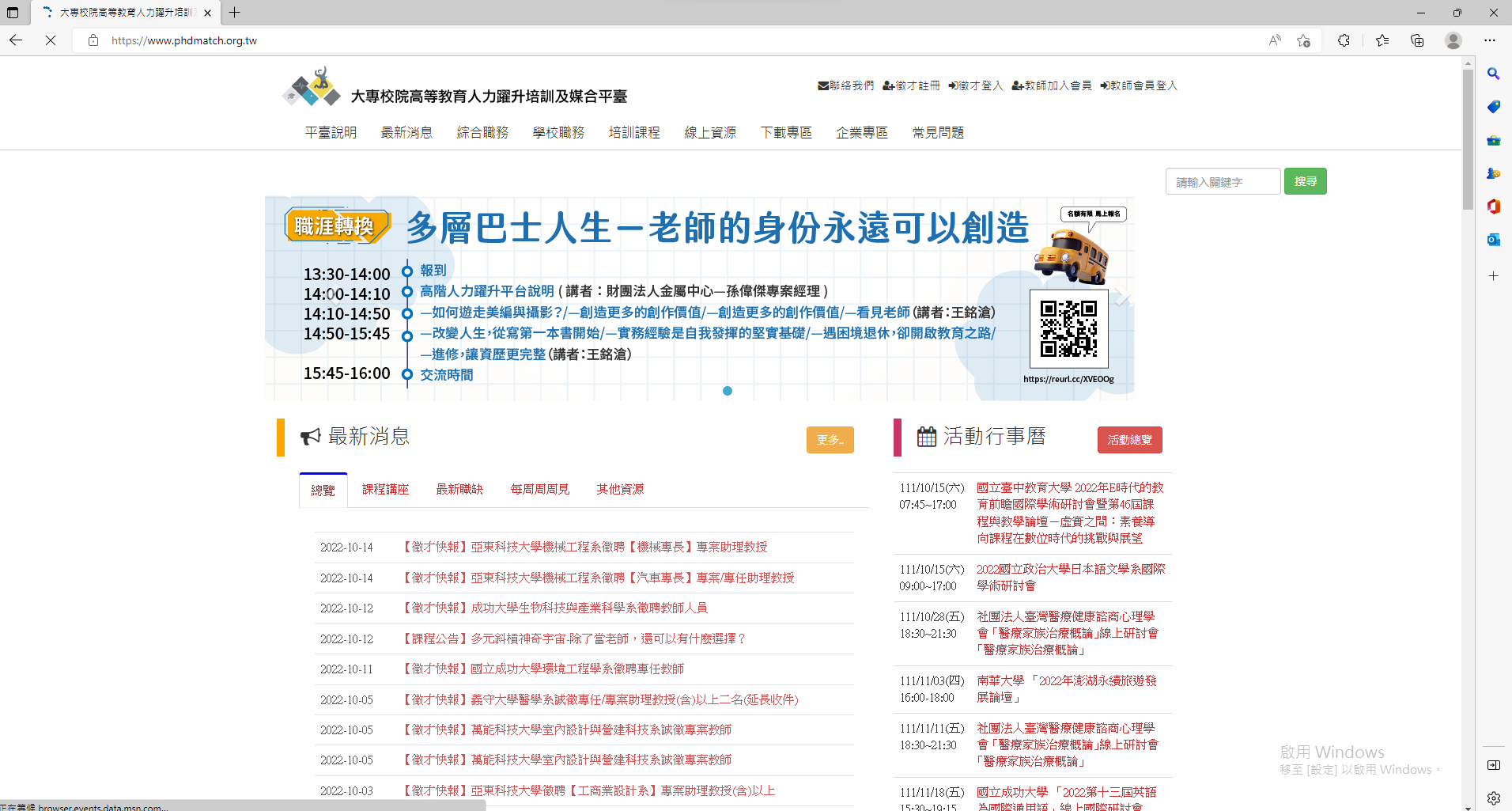Open 國立成功大學環境工程學系 news item

pos(542,669)
